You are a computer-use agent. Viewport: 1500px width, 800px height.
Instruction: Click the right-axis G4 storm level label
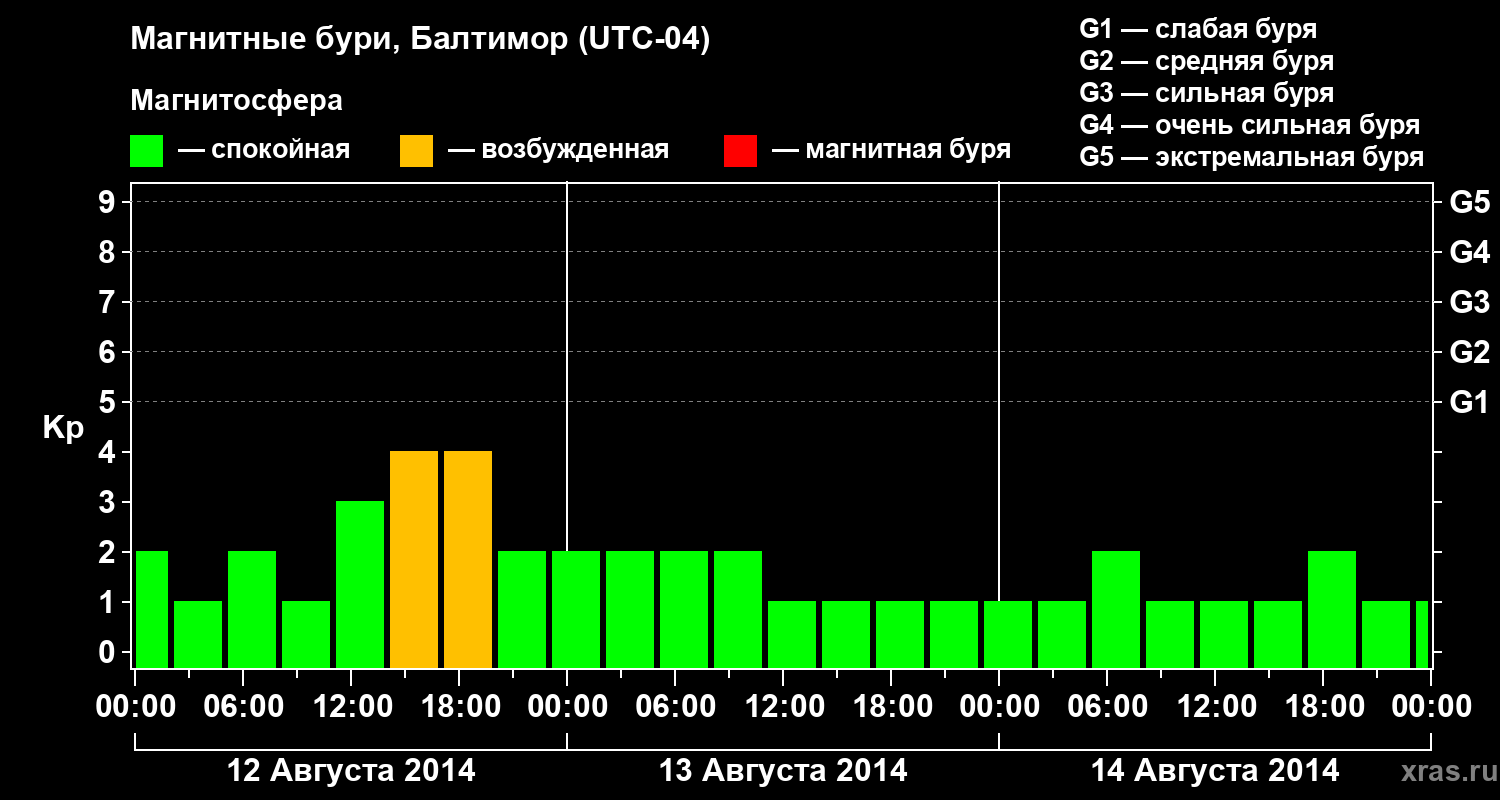[x=1469, y=252]
